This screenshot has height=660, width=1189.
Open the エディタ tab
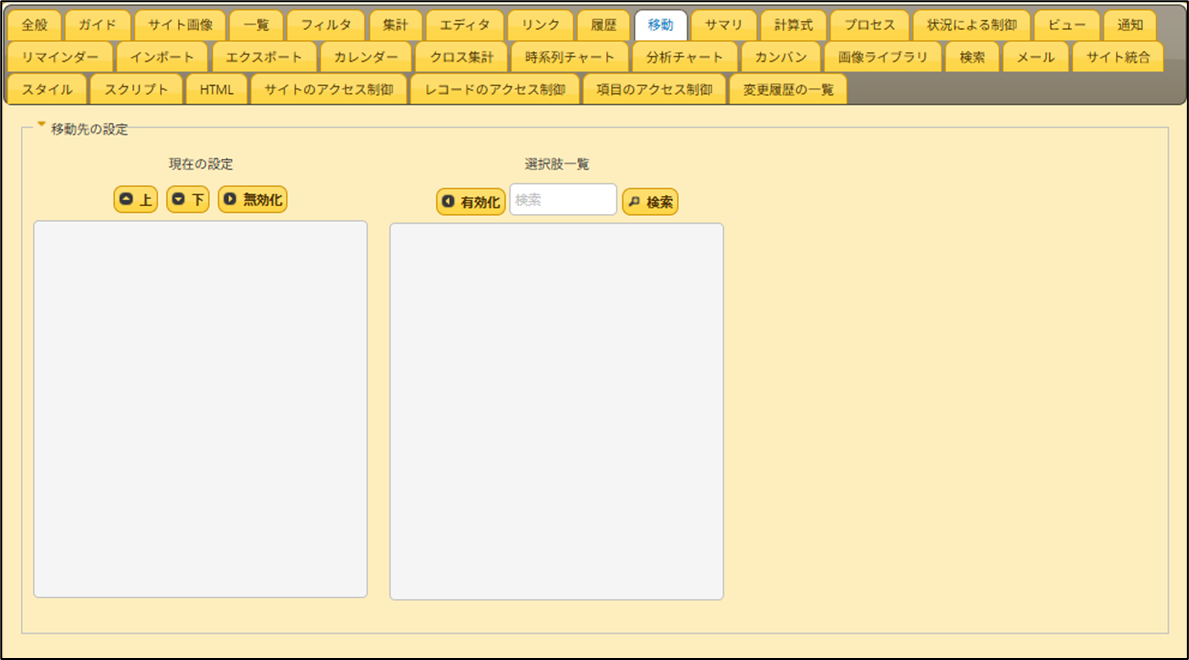pos(464,25)
